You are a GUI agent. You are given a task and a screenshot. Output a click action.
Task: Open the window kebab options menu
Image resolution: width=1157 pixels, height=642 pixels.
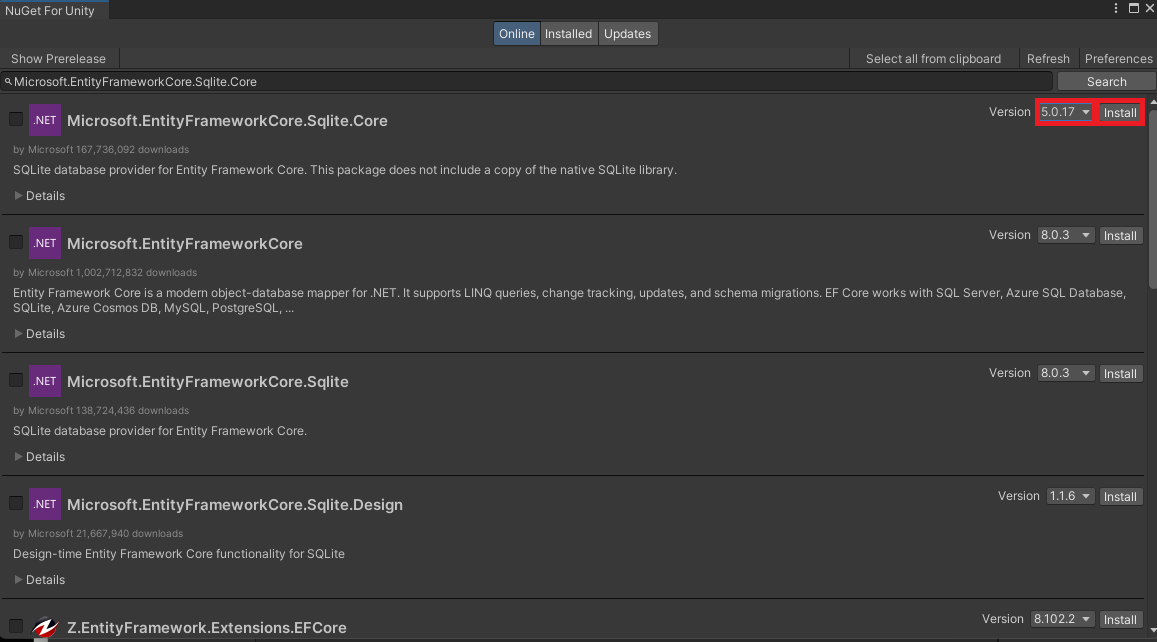click(1116, 8)
